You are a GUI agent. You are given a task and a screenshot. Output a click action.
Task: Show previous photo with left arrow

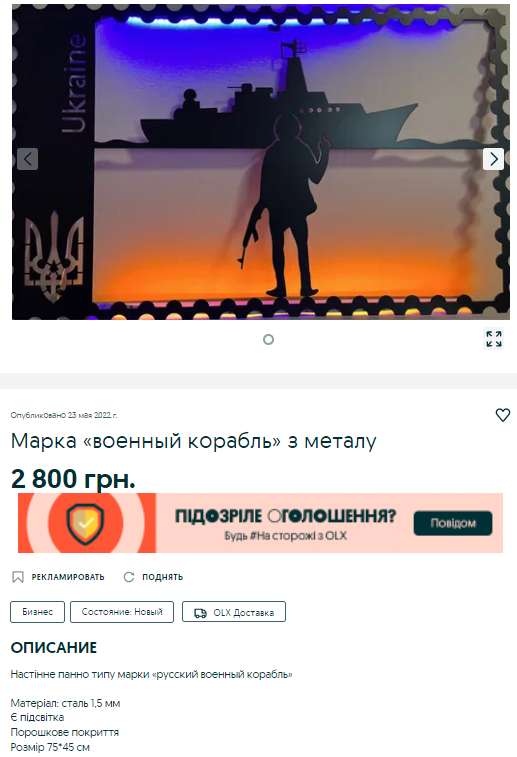point(28,159)
